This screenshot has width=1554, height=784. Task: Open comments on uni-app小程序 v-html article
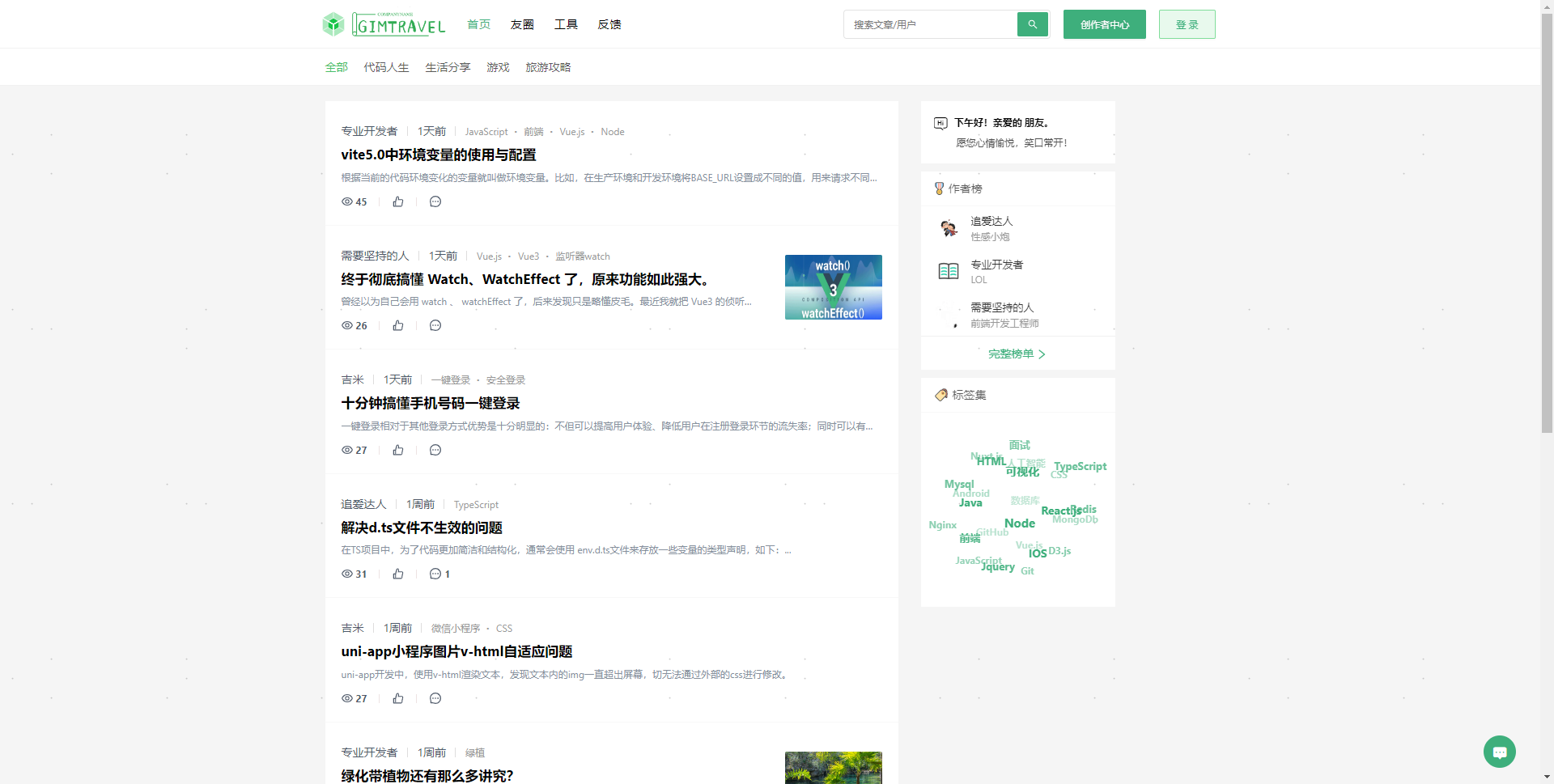pyautogui.click(x=435, y=698)
